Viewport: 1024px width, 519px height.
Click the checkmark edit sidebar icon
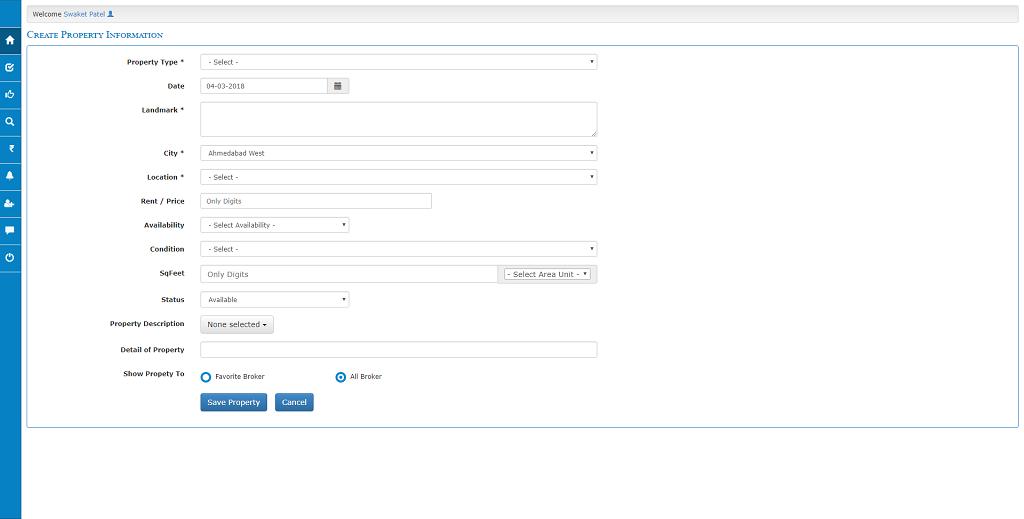click(x=10, y=68)
